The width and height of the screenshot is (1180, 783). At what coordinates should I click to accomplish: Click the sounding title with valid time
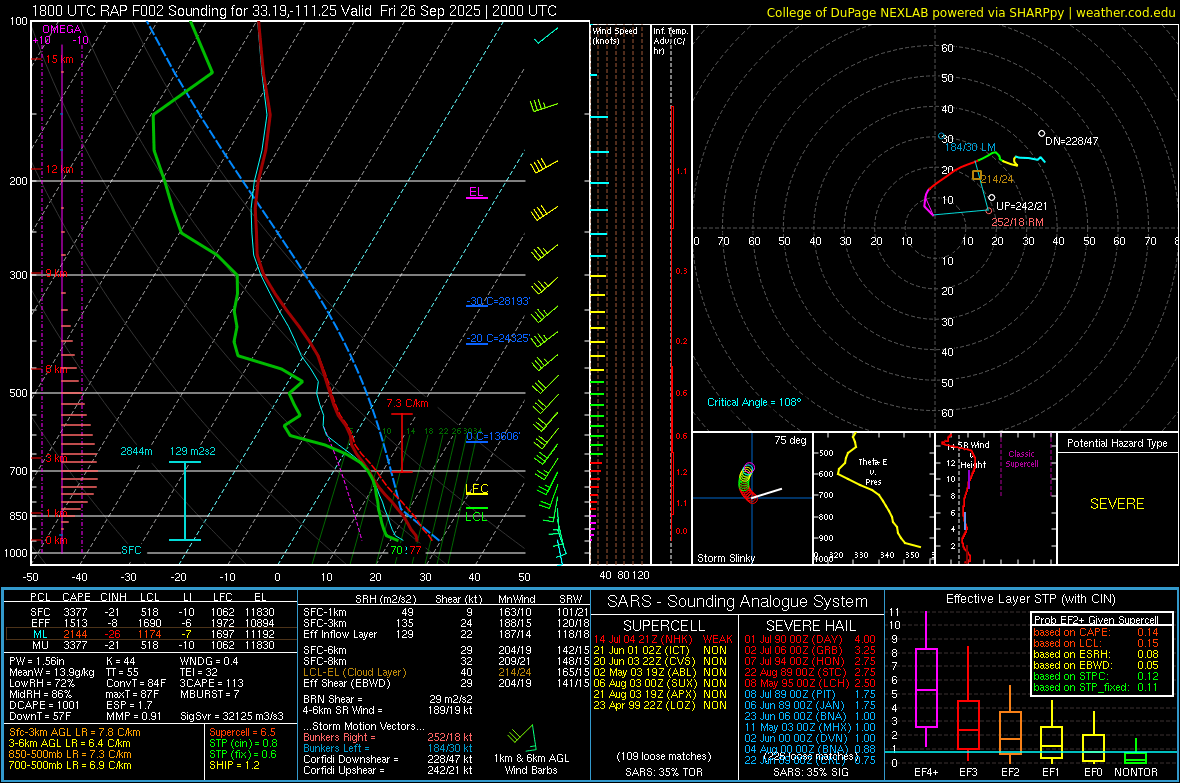(x=294, y=11)
